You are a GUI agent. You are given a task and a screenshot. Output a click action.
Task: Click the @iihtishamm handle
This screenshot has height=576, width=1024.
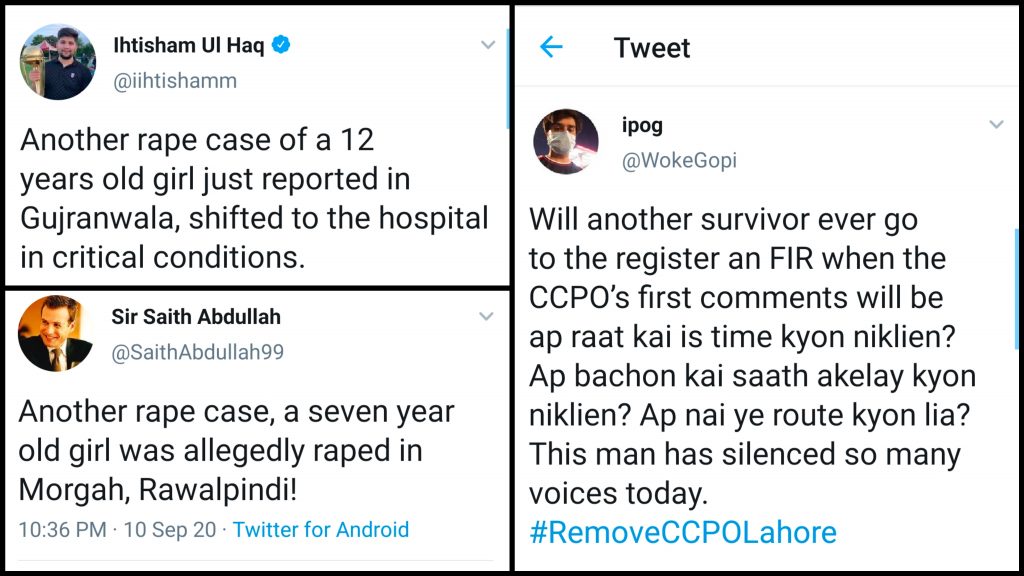tap(175, 81)
